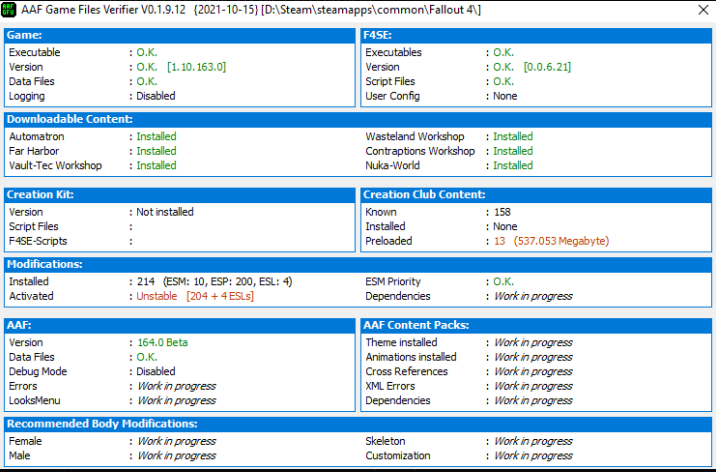
Task: Click the 'Far Harbor' DLC label
Action: point(34,151)
